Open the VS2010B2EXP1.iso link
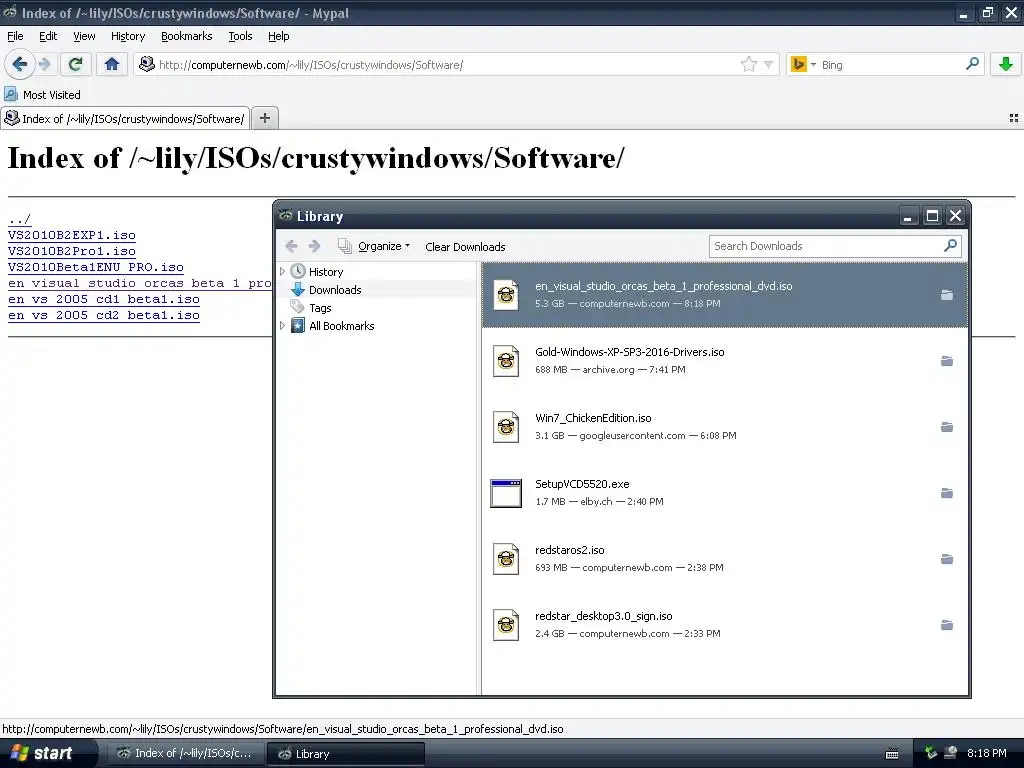The width and height of the screenshot is (1024, 768). [72, 235]
